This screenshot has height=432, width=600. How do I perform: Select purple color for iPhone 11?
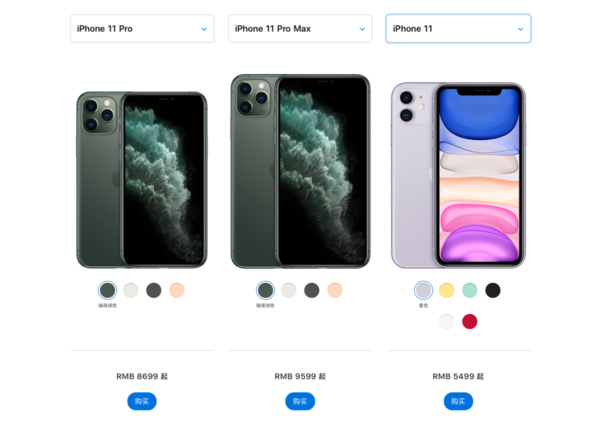pyautogui.click(x=424, y=290)
